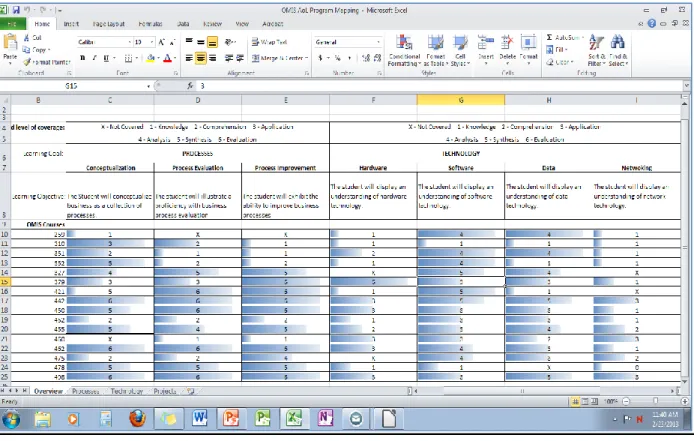Apply Percent Style format
Image resolution: width=694 pixels, height=441 pixels.
click(338, 58)
